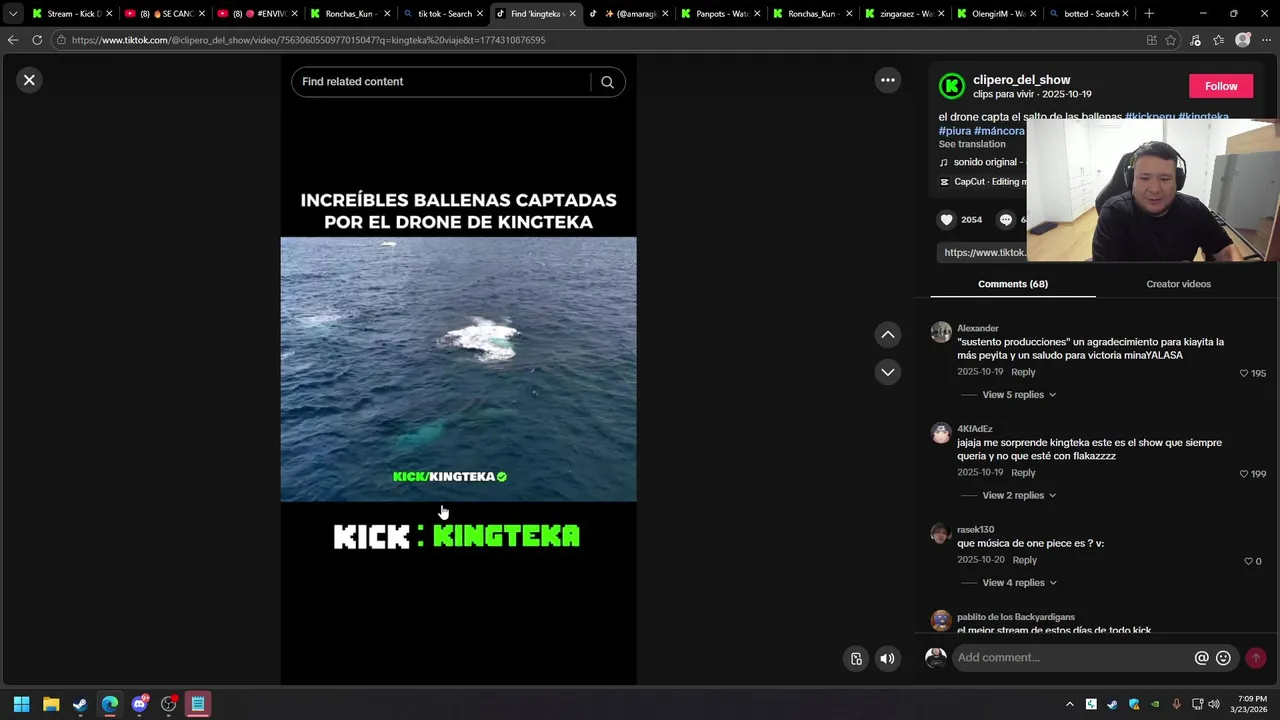Viewport: 1280px width, 720px height.
Task: Expand View 4 replies
Action: tap(1019, 583)
